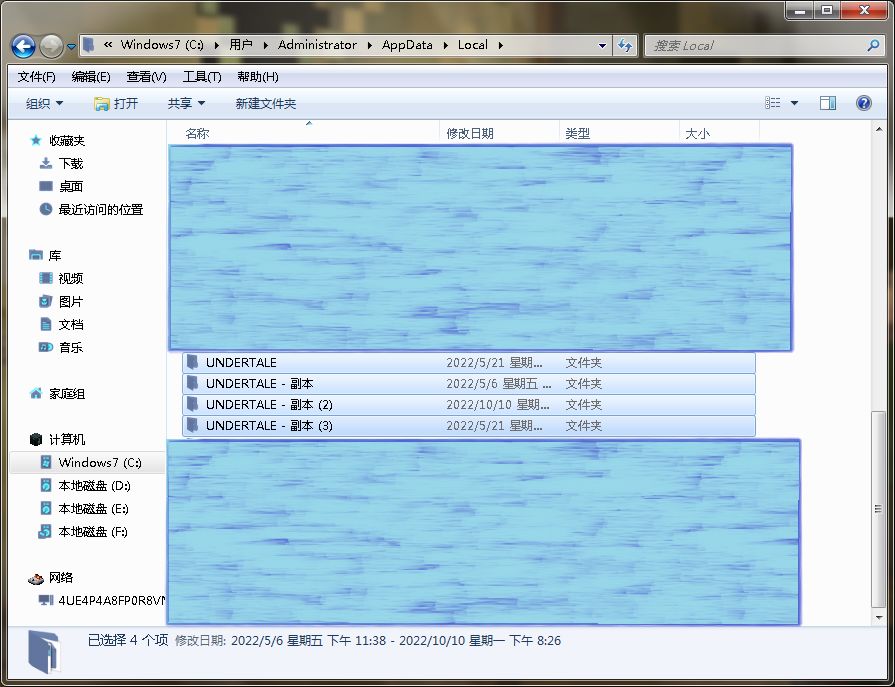Open the recent pages dropdown arrow
The image size is (895, 687).
[71, 47]
